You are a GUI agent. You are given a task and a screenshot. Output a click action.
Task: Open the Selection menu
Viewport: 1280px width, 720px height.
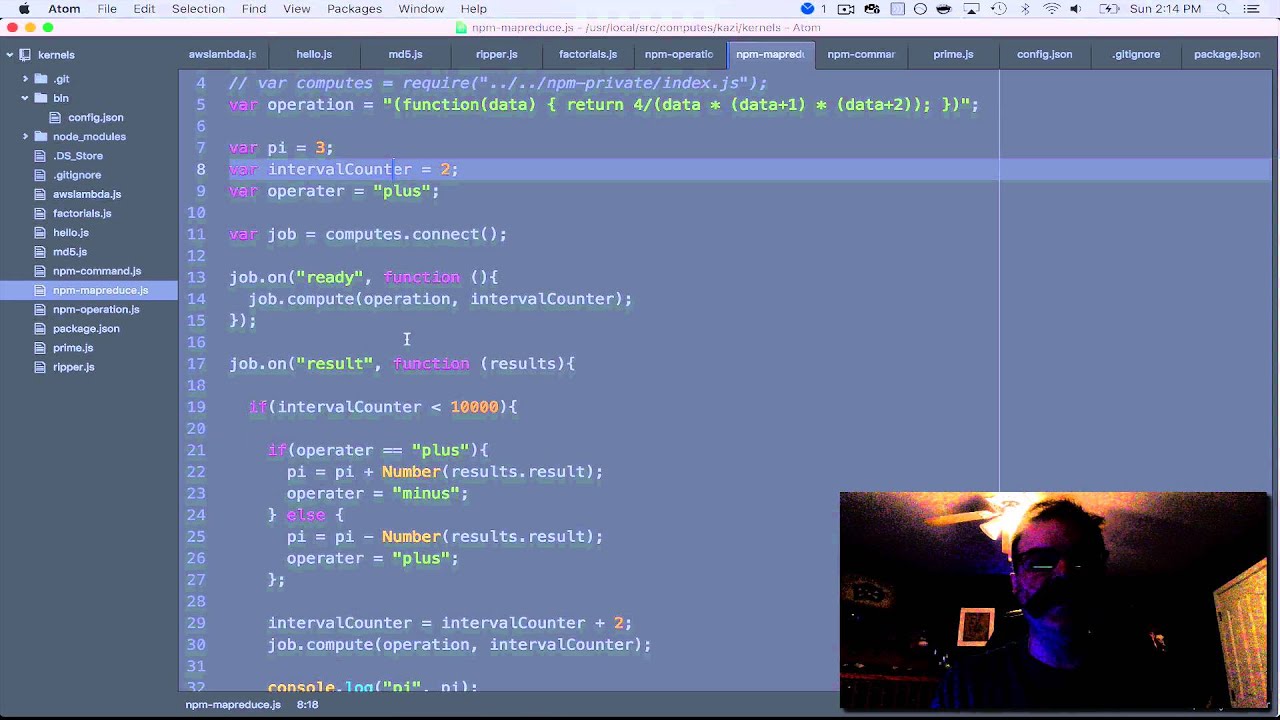[x=198, y=9]
